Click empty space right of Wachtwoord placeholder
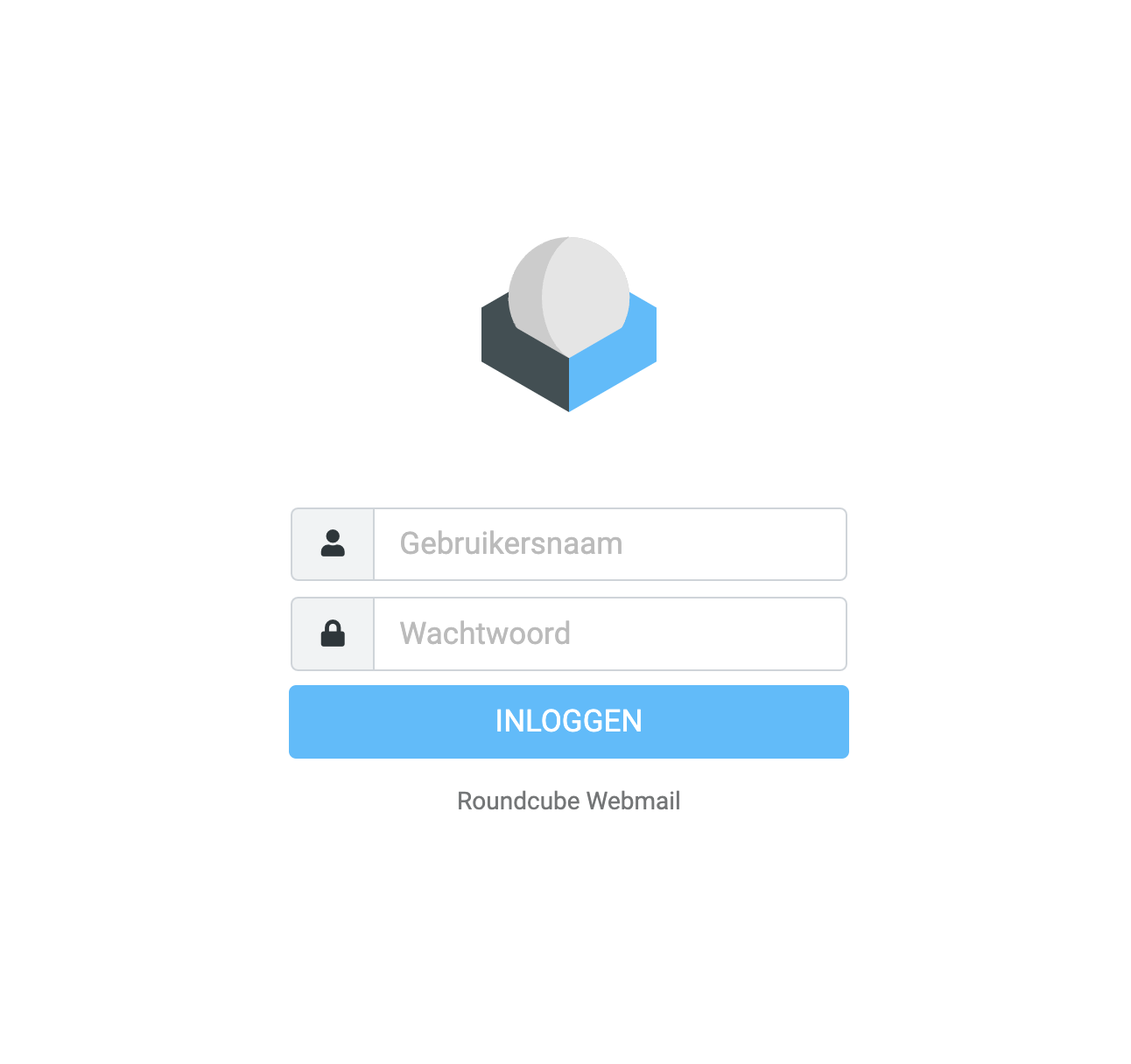This screenshot has width=1131, height=1064. [x=707, y=634]
